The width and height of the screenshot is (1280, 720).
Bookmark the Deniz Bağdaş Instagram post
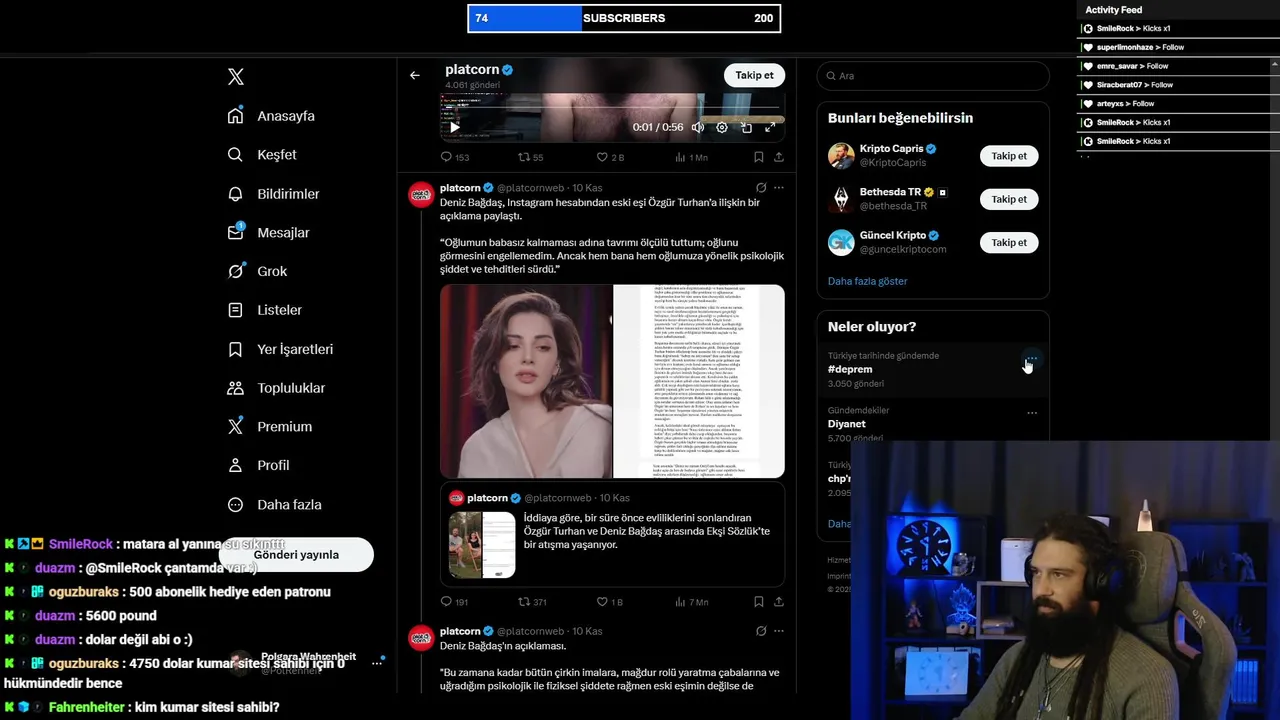[x=758, y=602]
